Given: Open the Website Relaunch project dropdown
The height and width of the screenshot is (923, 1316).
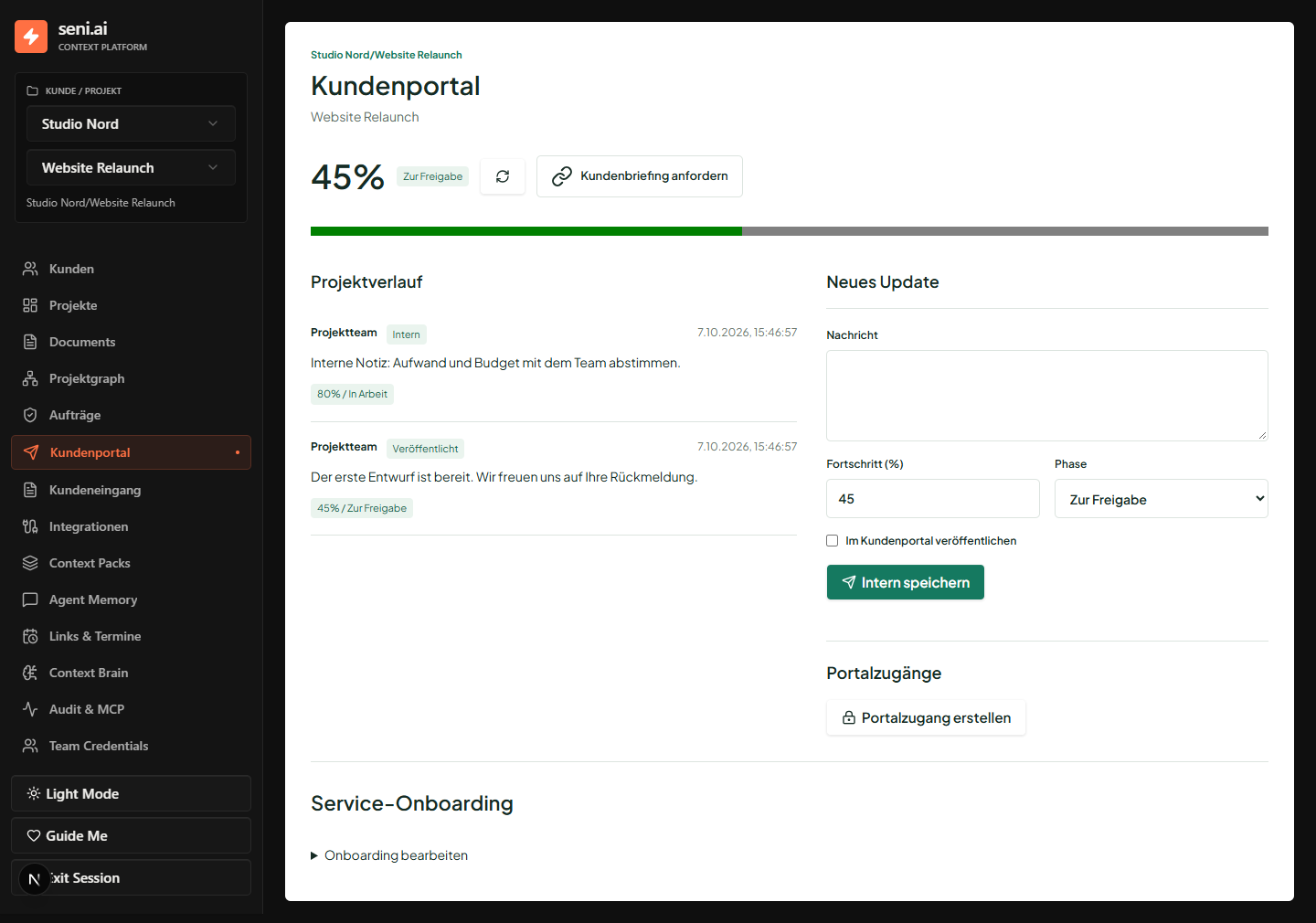Looking at the screenshot, I should click(x=131, y=168).
